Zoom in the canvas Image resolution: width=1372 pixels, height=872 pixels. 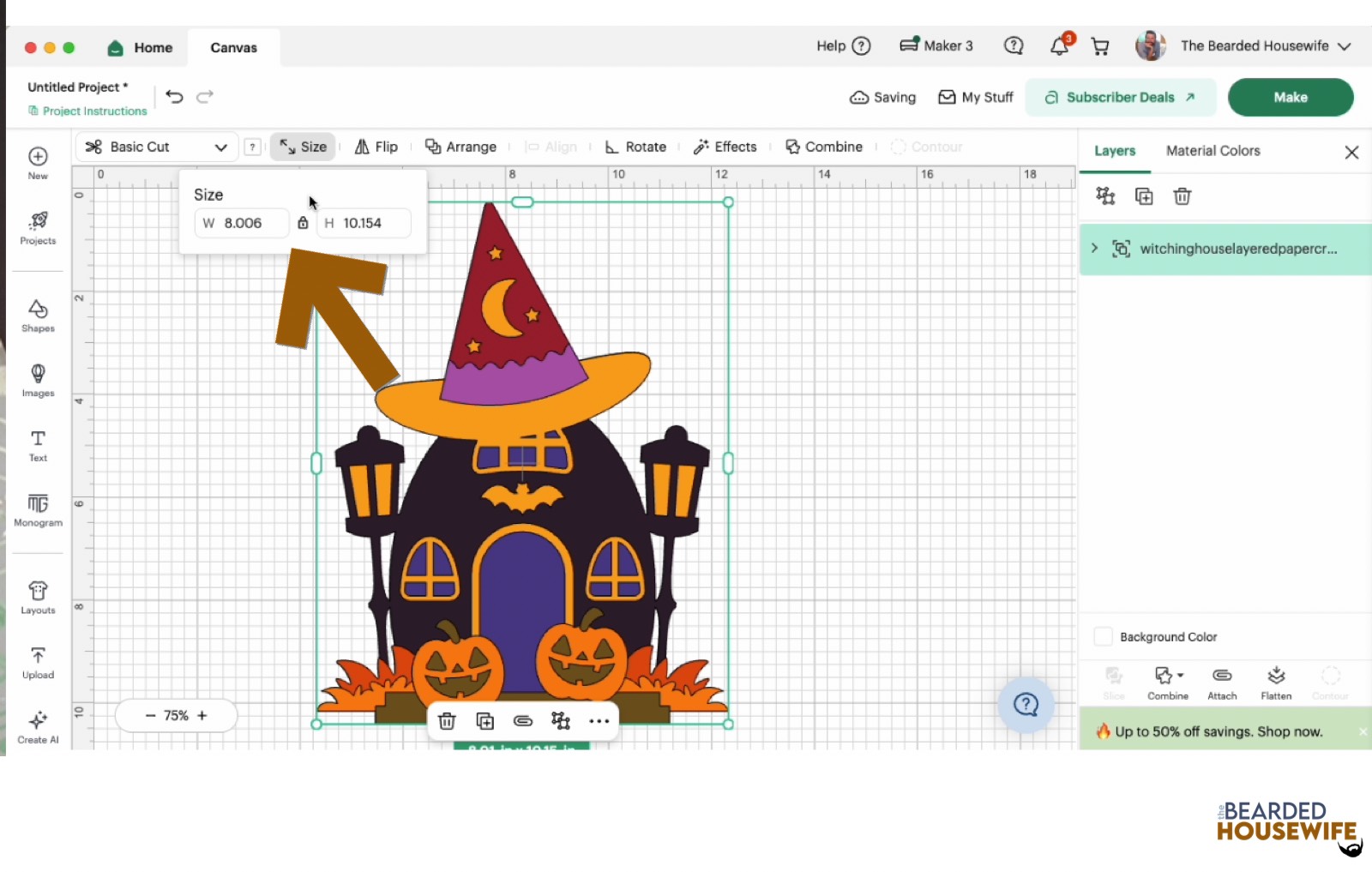pos(202,716)
